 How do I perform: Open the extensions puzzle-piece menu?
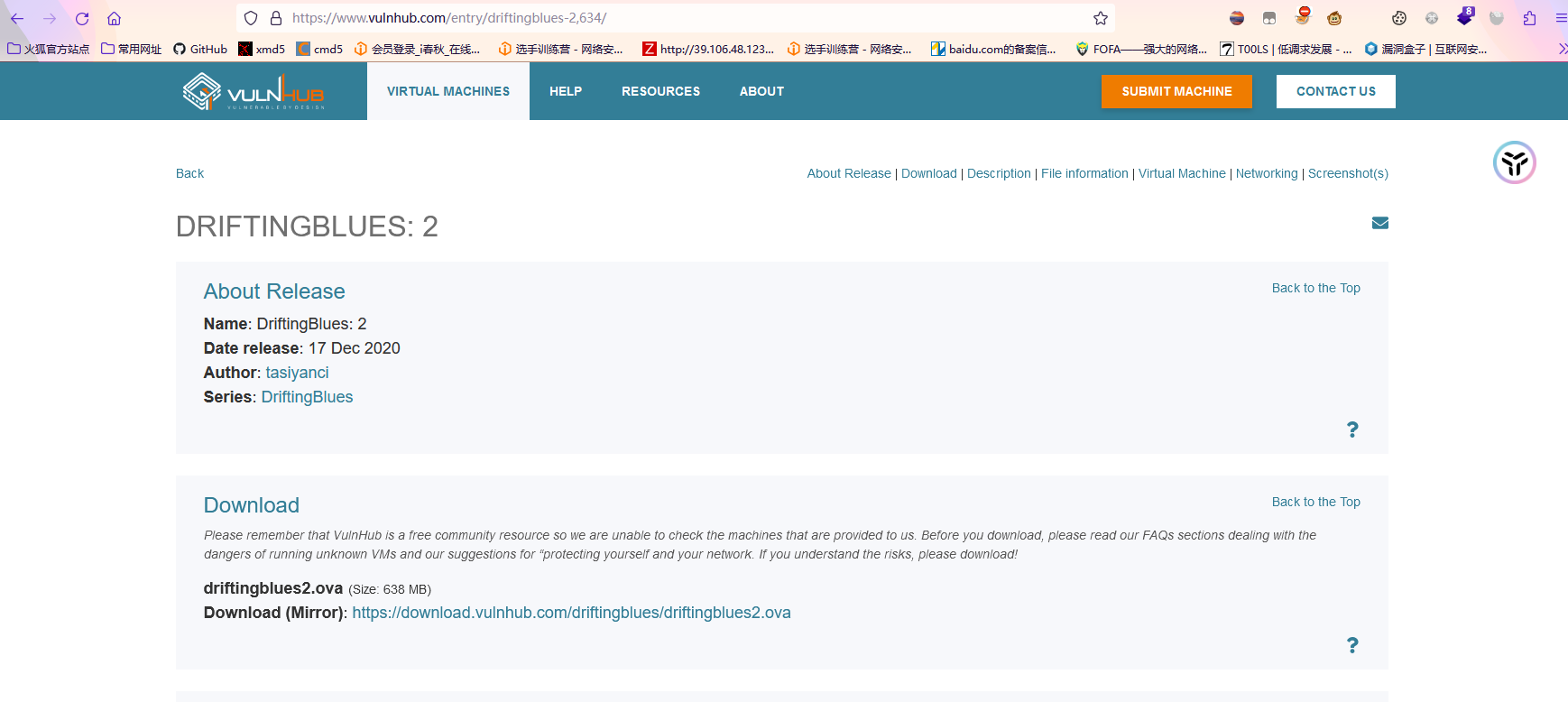[1529, 18]
